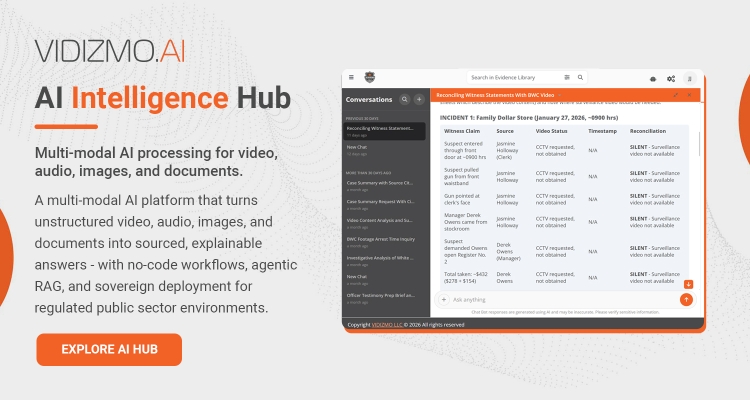Open the BWC Footage Arrest Time Inquiry conversation

pyautogui.click(x=384, y=242)
